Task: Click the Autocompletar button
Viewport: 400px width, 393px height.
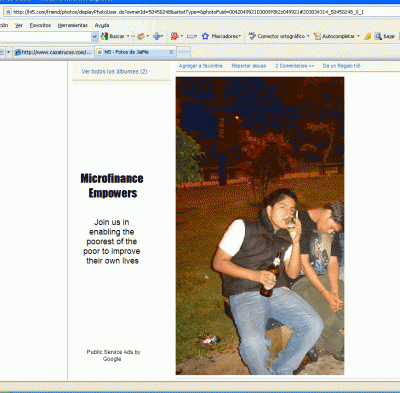Action: (x=334, y=36)
